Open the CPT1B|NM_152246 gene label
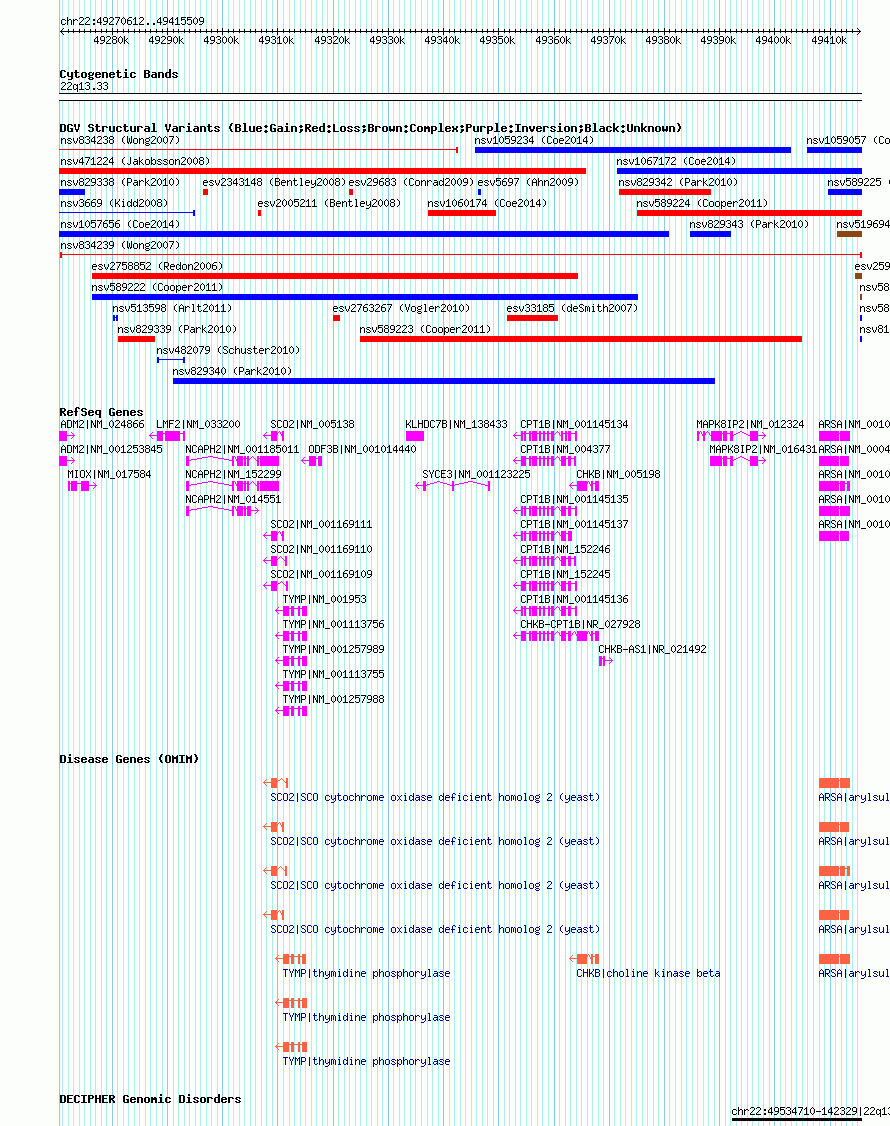 click(565, 549)
